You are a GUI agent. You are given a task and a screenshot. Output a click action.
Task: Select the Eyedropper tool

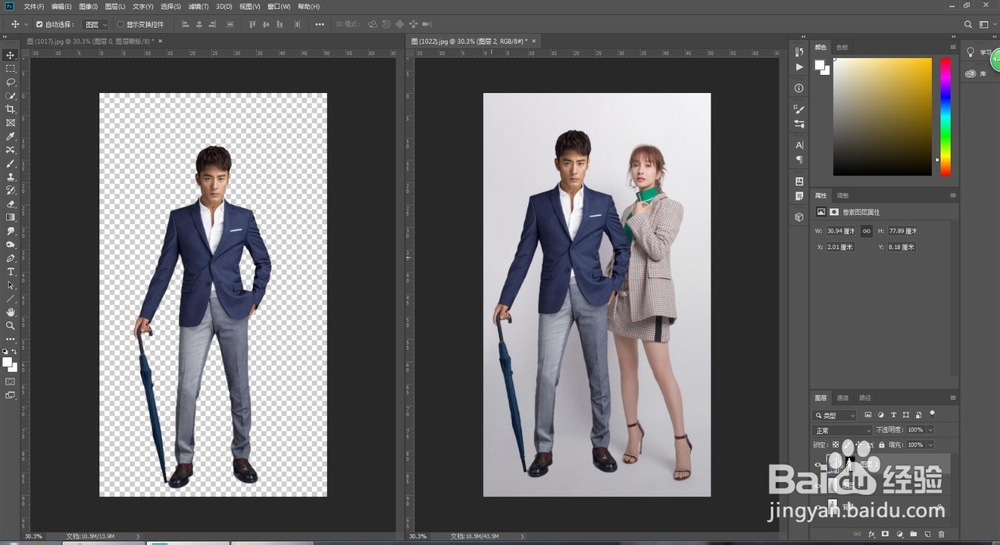click(10, 136)
